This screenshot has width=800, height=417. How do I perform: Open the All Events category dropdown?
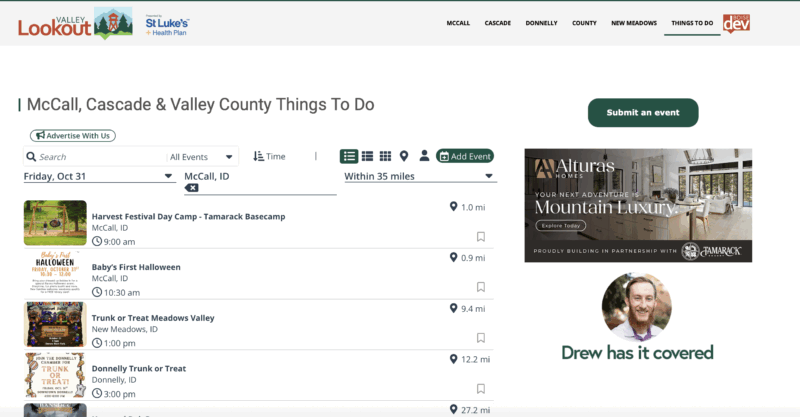coord(202,157)
